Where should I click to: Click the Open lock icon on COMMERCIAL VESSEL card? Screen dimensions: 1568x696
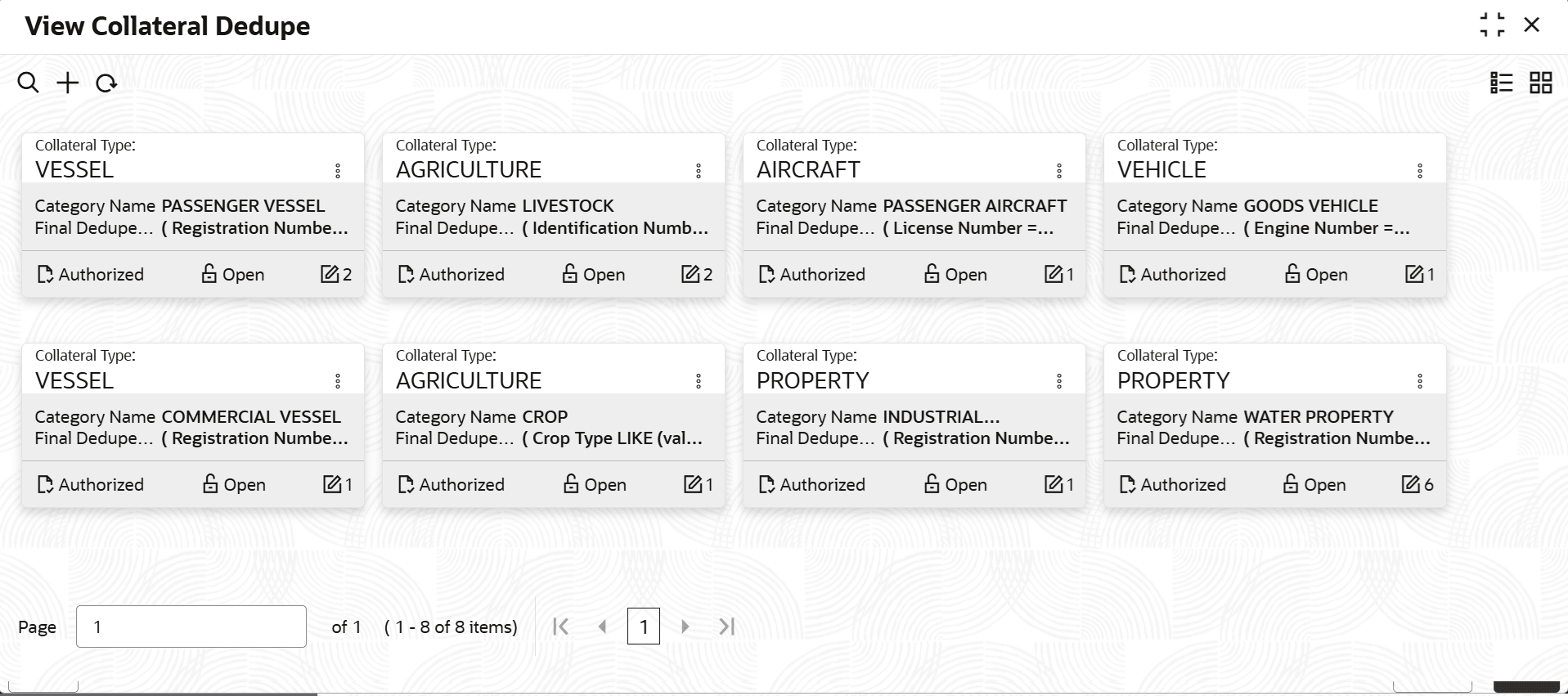click(210, 484)
